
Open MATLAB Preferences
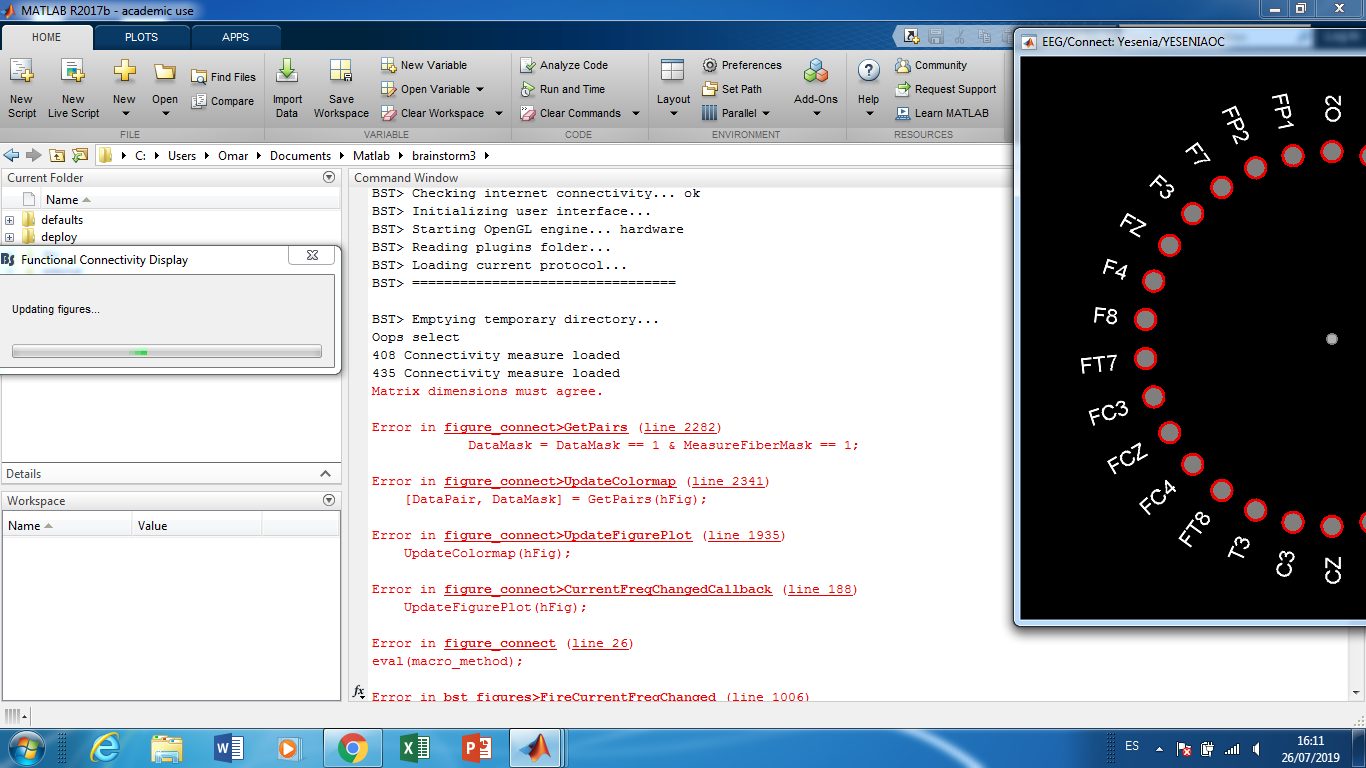coord(742,65)
